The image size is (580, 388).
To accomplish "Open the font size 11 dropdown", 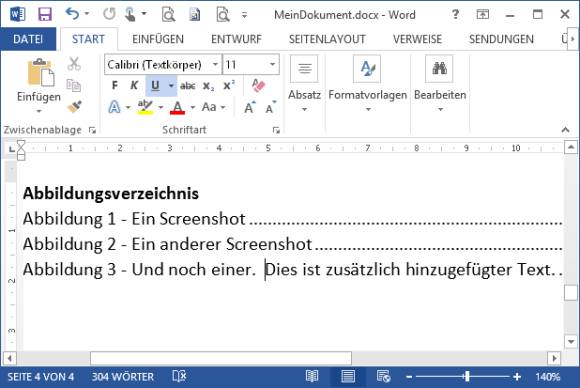I will click(272, 65).
